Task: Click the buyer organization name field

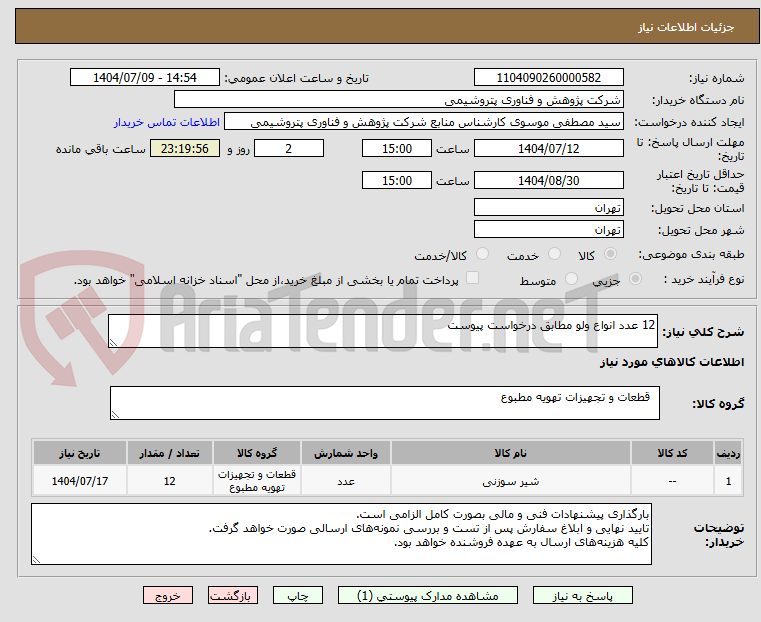Action: point(398,100)
